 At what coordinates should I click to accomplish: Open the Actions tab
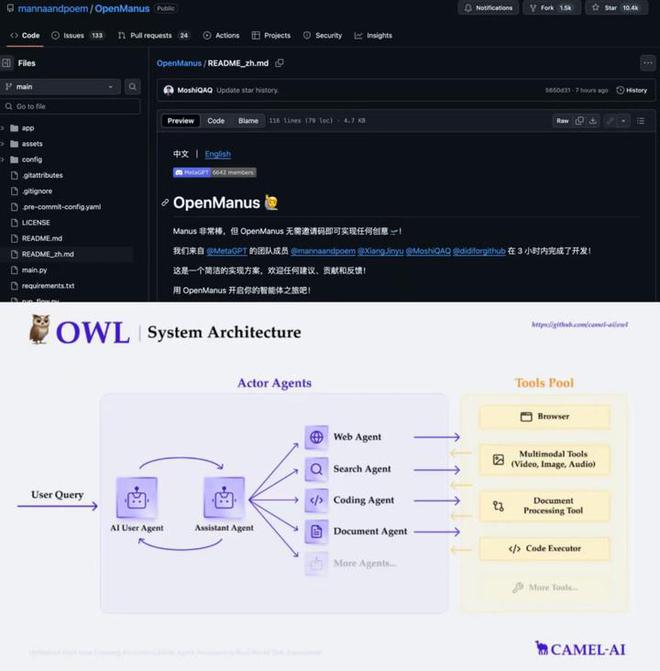tap(221, 36)
